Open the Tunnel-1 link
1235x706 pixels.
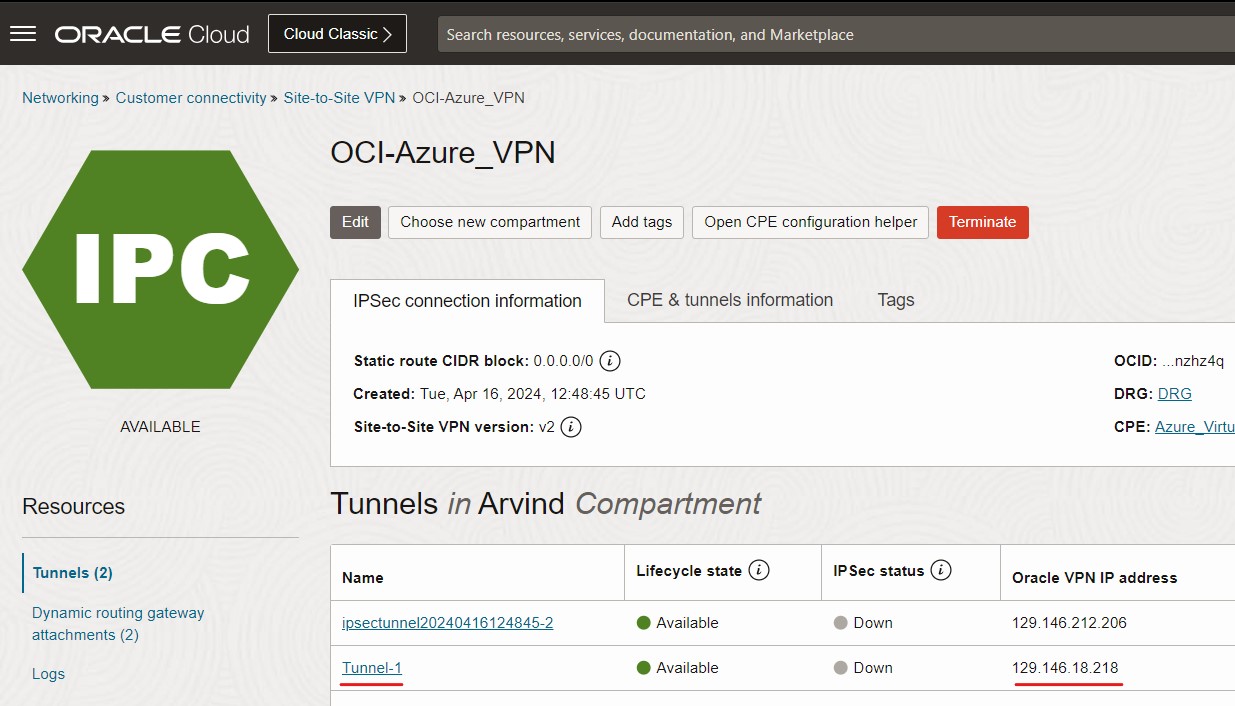pyautogui.click(x=372, y=668)
